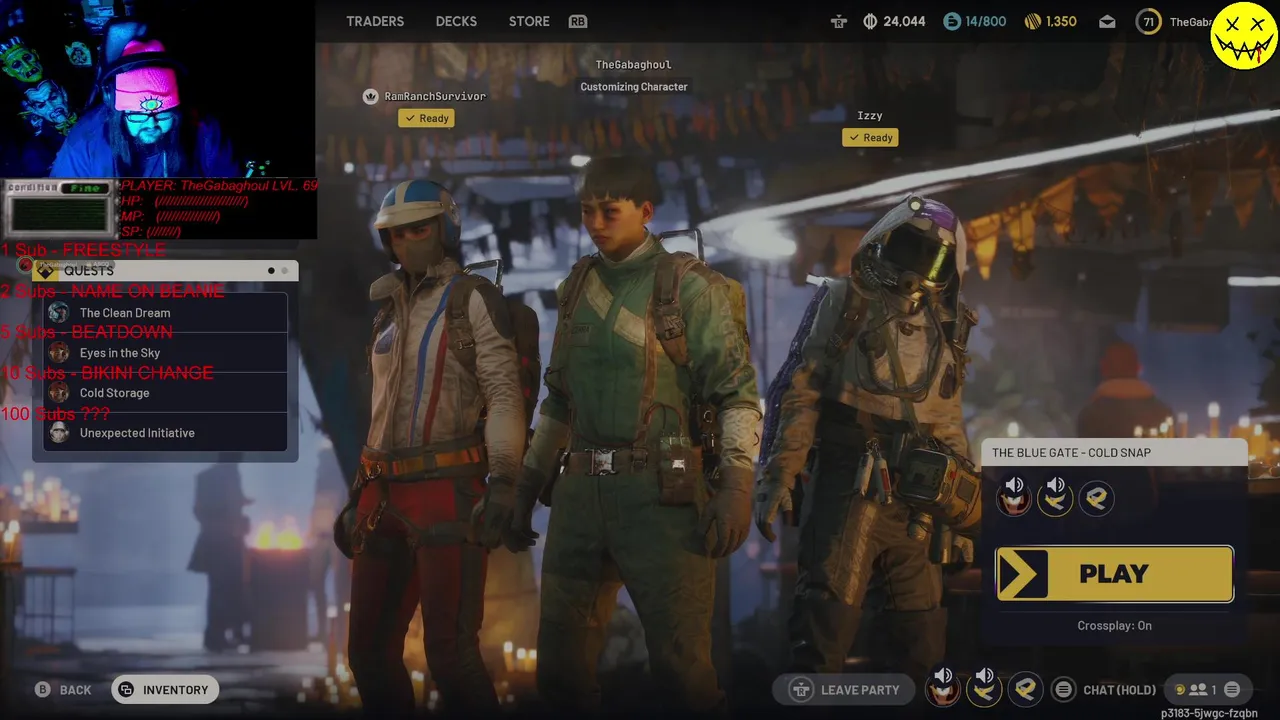Switch to the Decks tab
Viewport: 1280px width, 720px height.
coord(456,21)
